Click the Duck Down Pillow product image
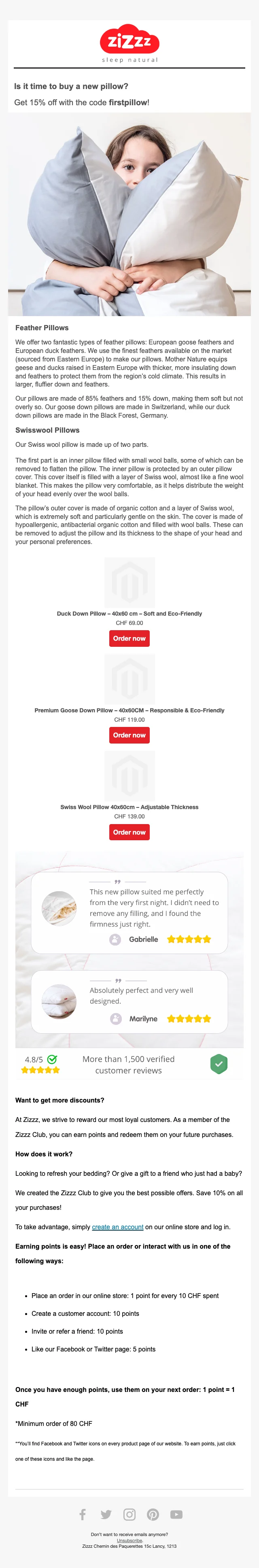 point(129,582)
